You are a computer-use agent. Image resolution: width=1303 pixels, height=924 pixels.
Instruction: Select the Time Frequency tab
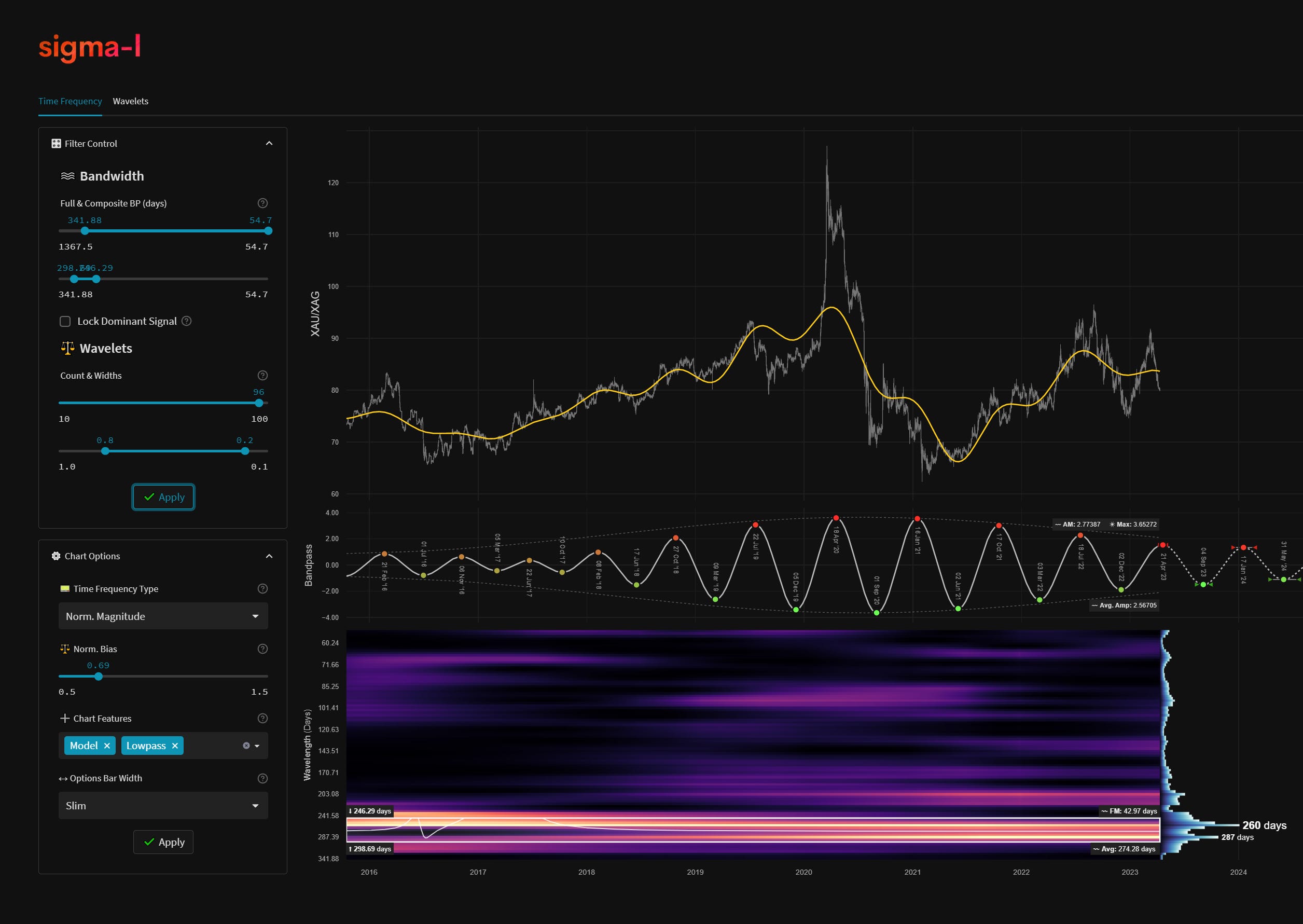[70, 101]
